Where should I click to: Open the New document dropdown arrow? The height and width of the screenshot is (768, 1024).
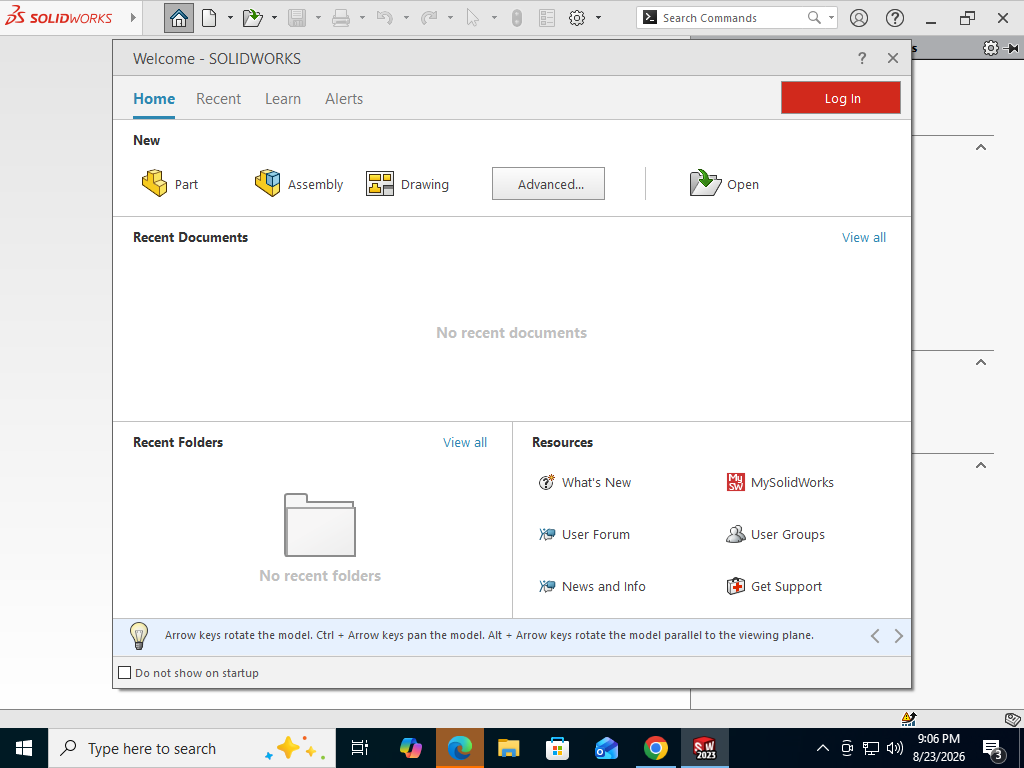coord(230,18)
